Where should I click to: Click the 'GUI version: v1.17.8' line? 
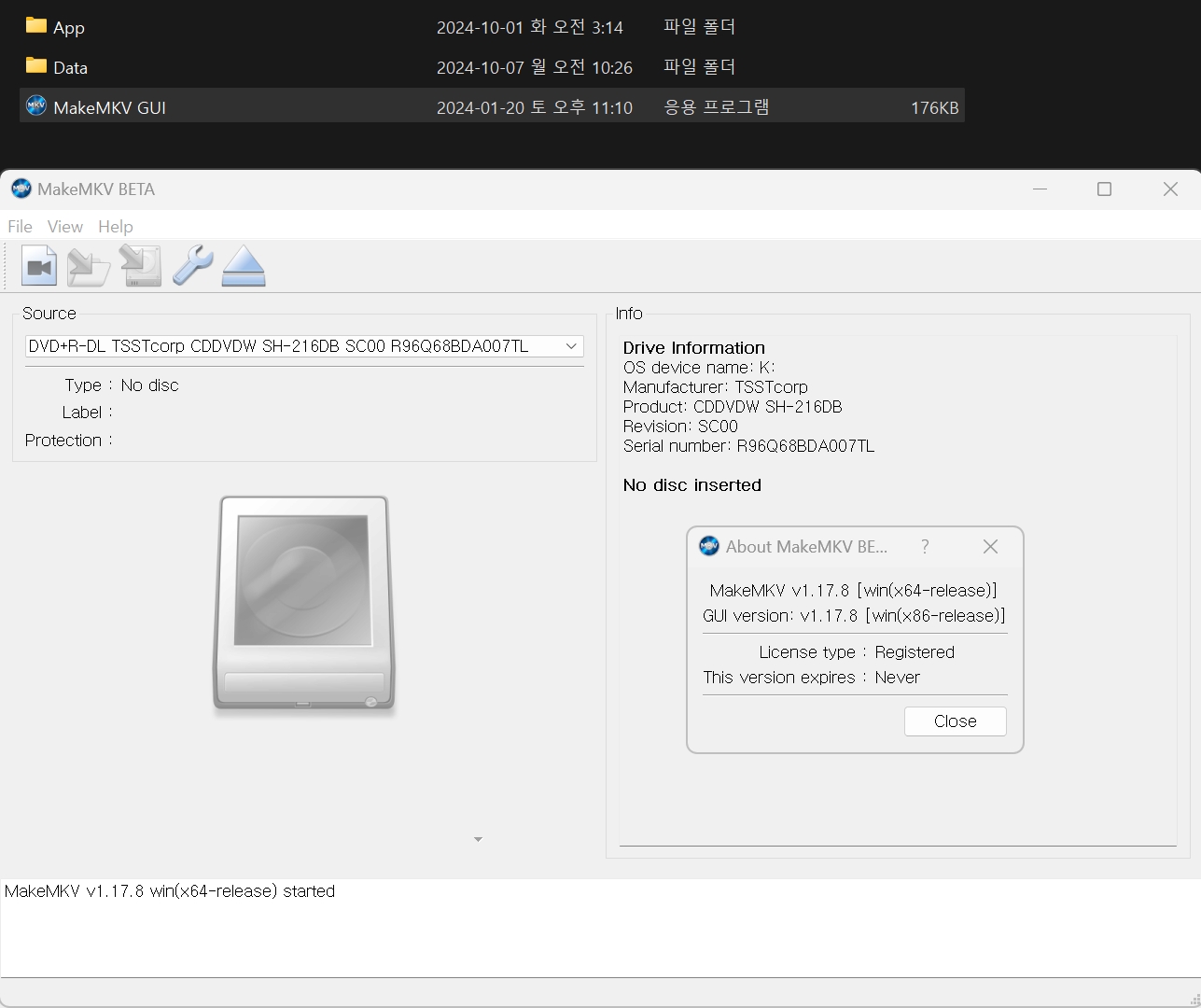[854, 616]
